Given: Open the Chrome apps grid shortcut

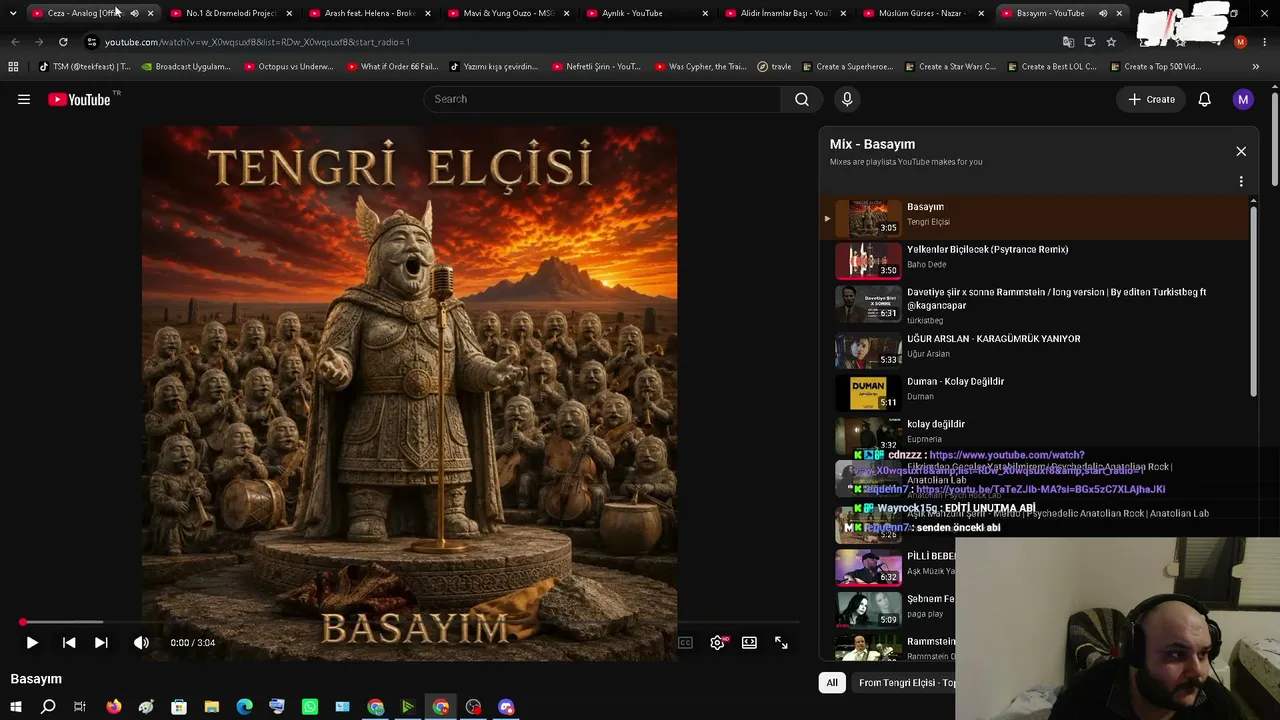Looking at the screenshot, I should pos(13,67).
